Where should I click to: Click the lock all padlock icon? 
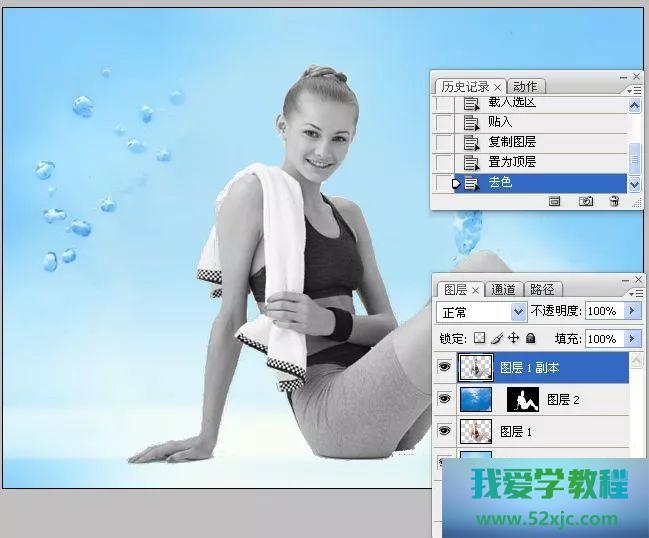point(530,339)
